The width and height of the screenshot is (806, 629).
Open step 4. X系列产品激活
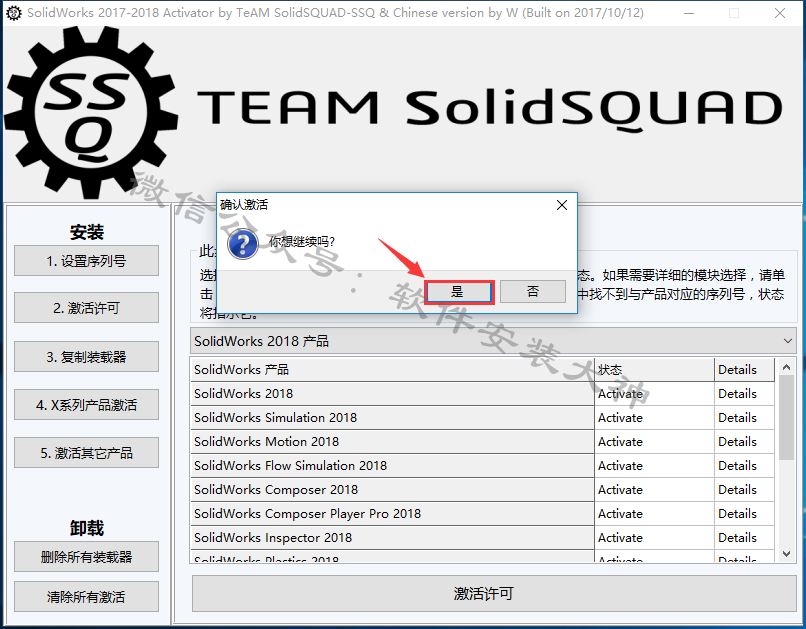[x=86, y=405]
